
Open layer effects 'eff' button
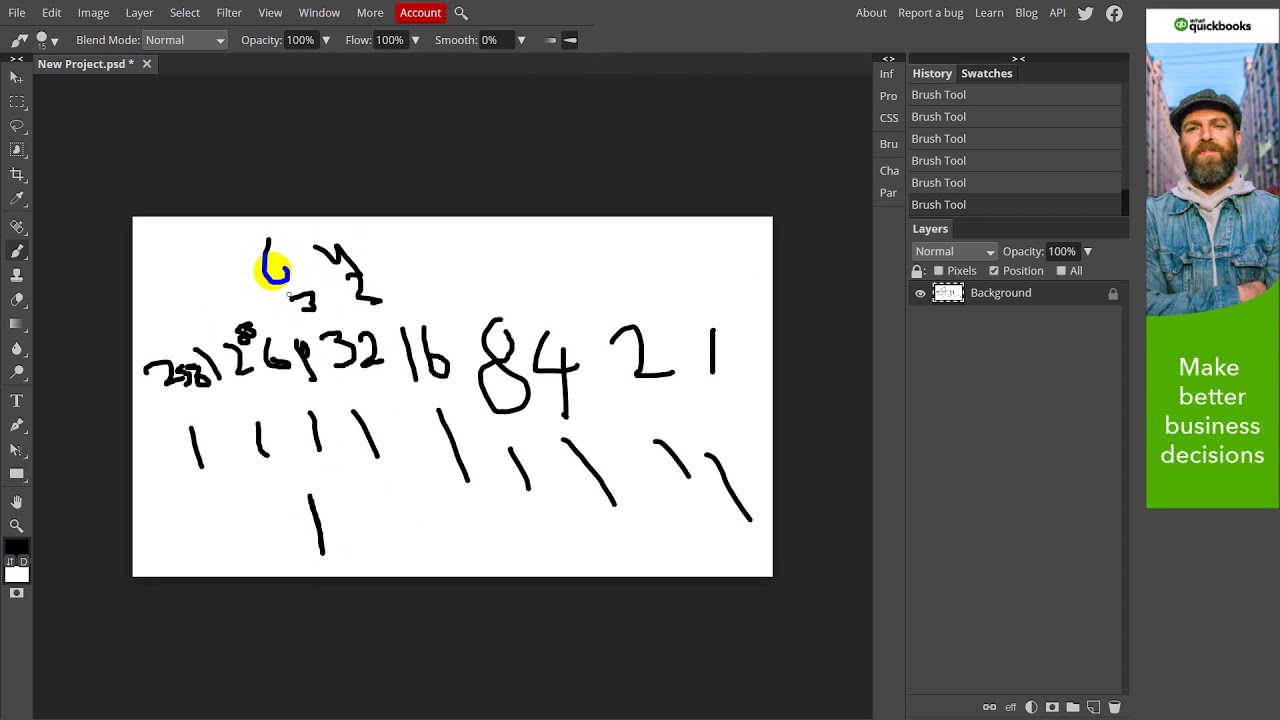[1011, 707]
